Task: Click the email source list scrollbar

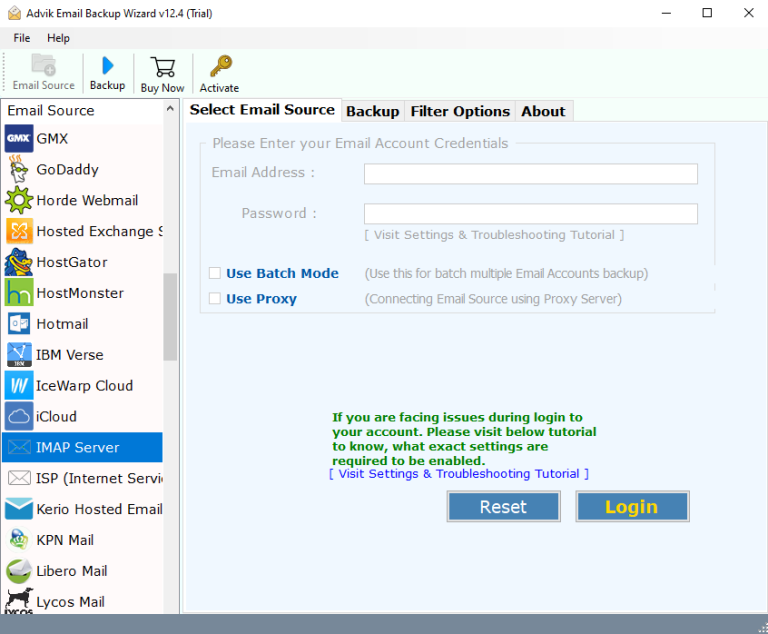Action: click(170, 317)
